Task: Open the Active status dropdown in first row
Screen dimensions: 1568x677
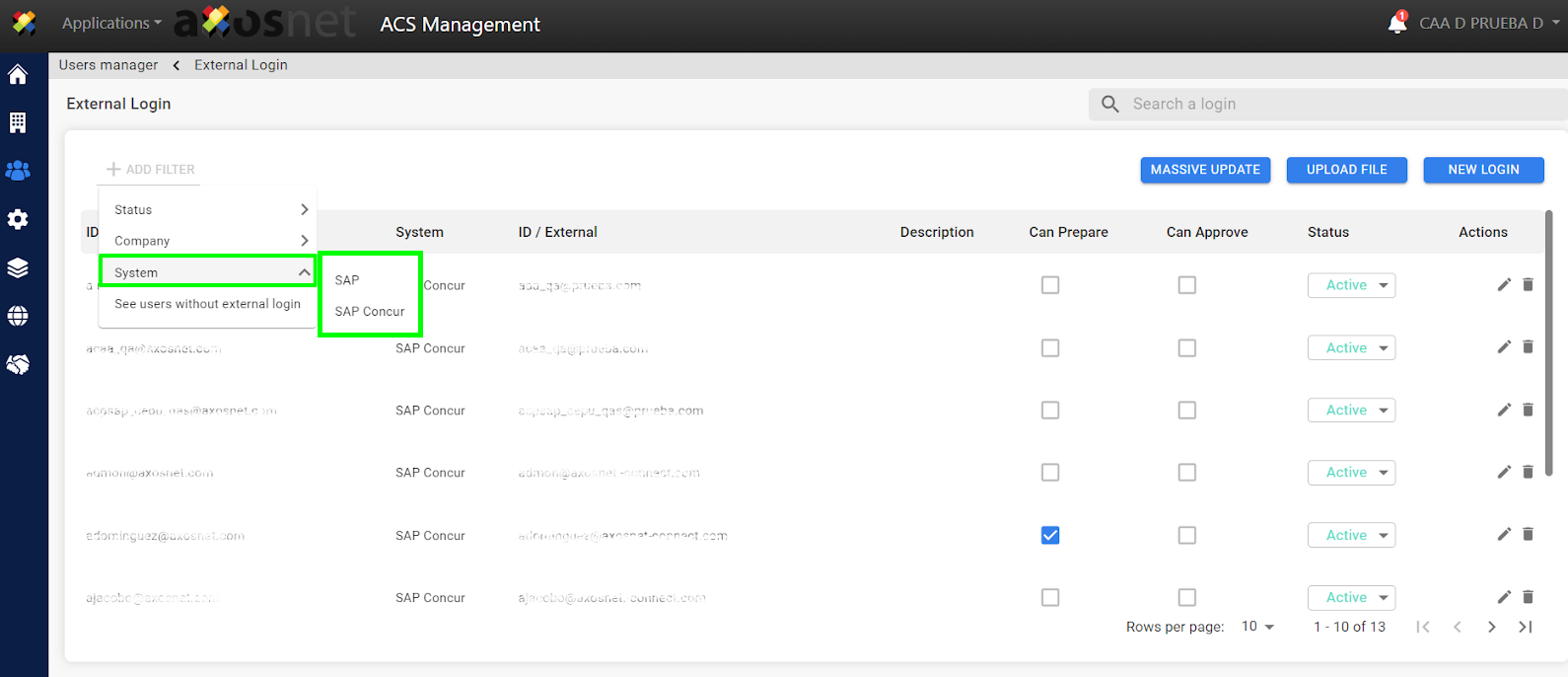Action: (1351, 285)
